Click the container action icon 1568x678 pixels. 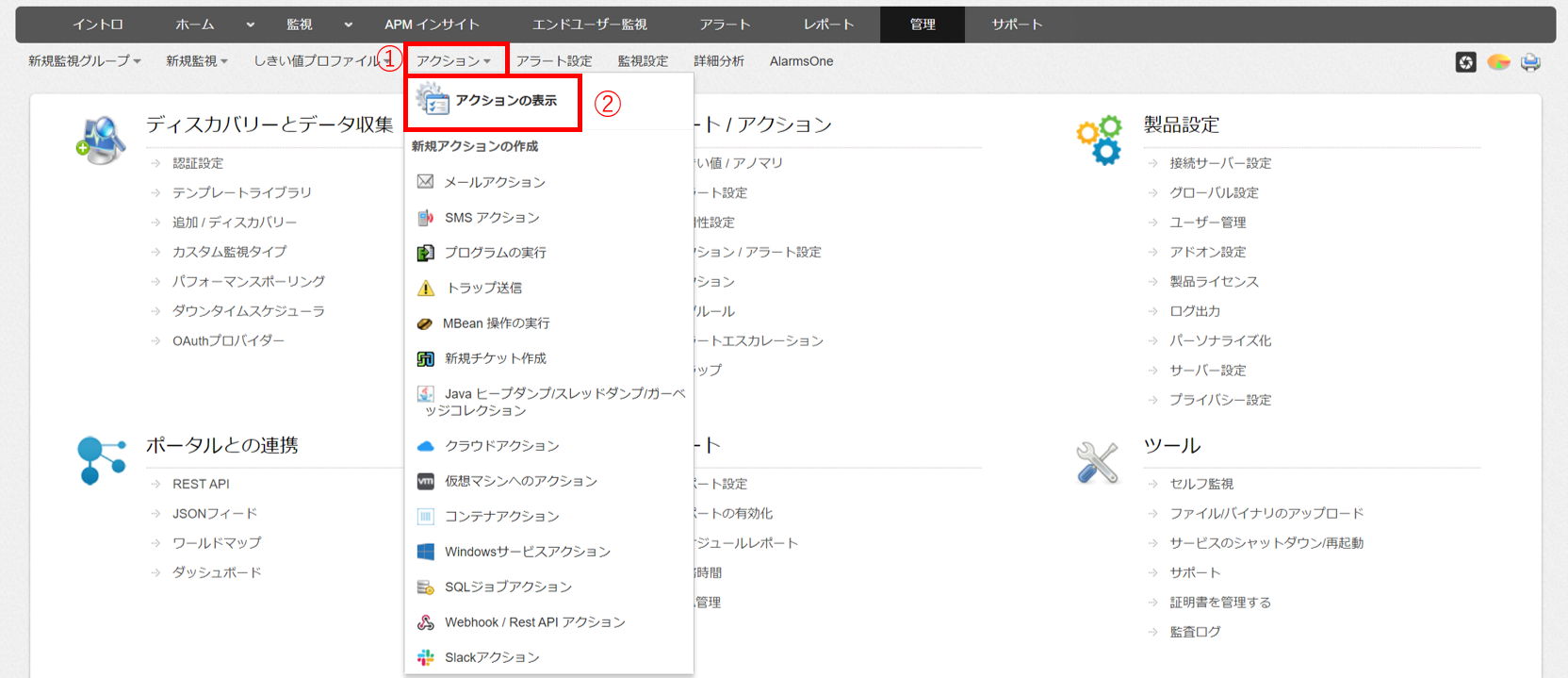coord(425,516)
